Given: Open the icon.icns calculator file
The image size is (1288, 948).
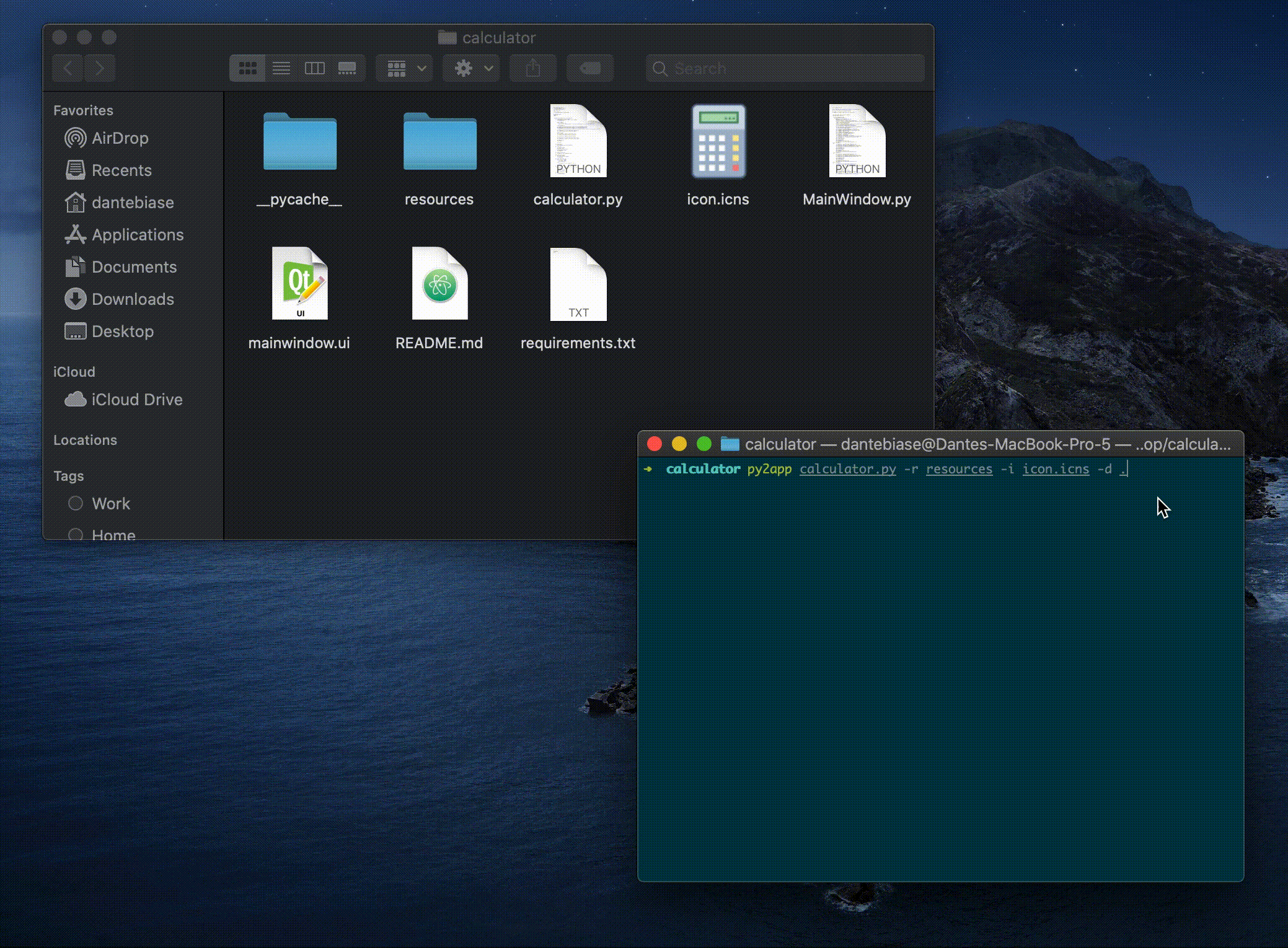Looking at the screenshot, I should (718, 142).
